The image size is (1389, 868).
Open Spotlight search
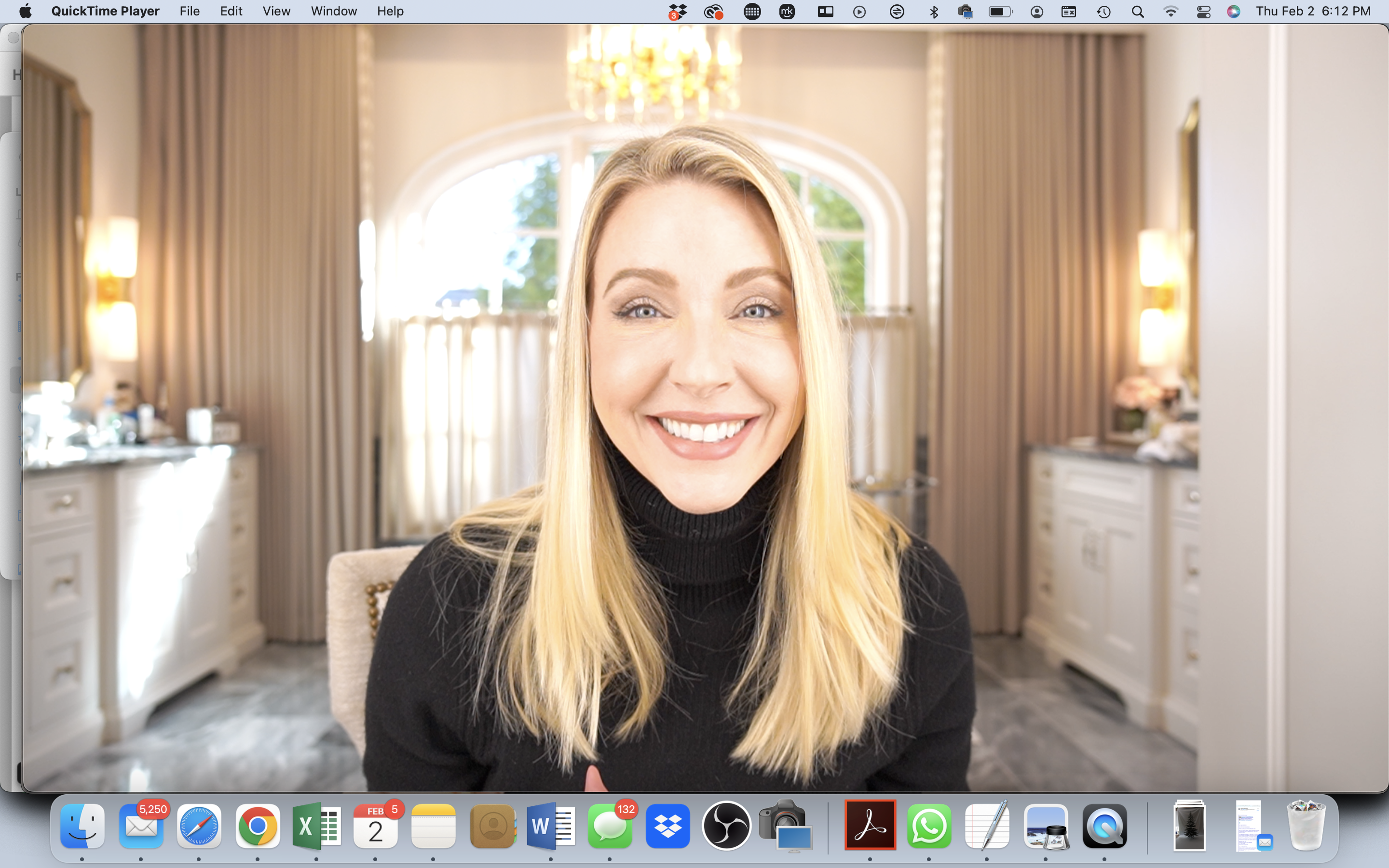coord(1138,12)
